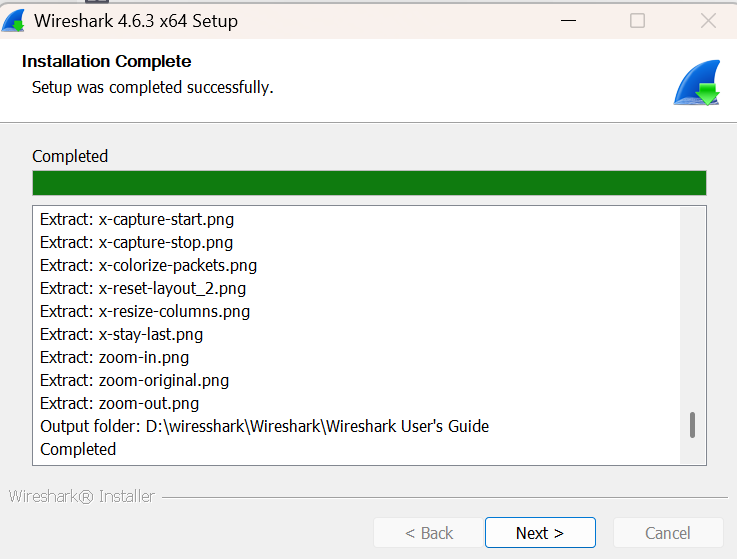Click the 'Completed' status label above progress bar

click(70, 156)
